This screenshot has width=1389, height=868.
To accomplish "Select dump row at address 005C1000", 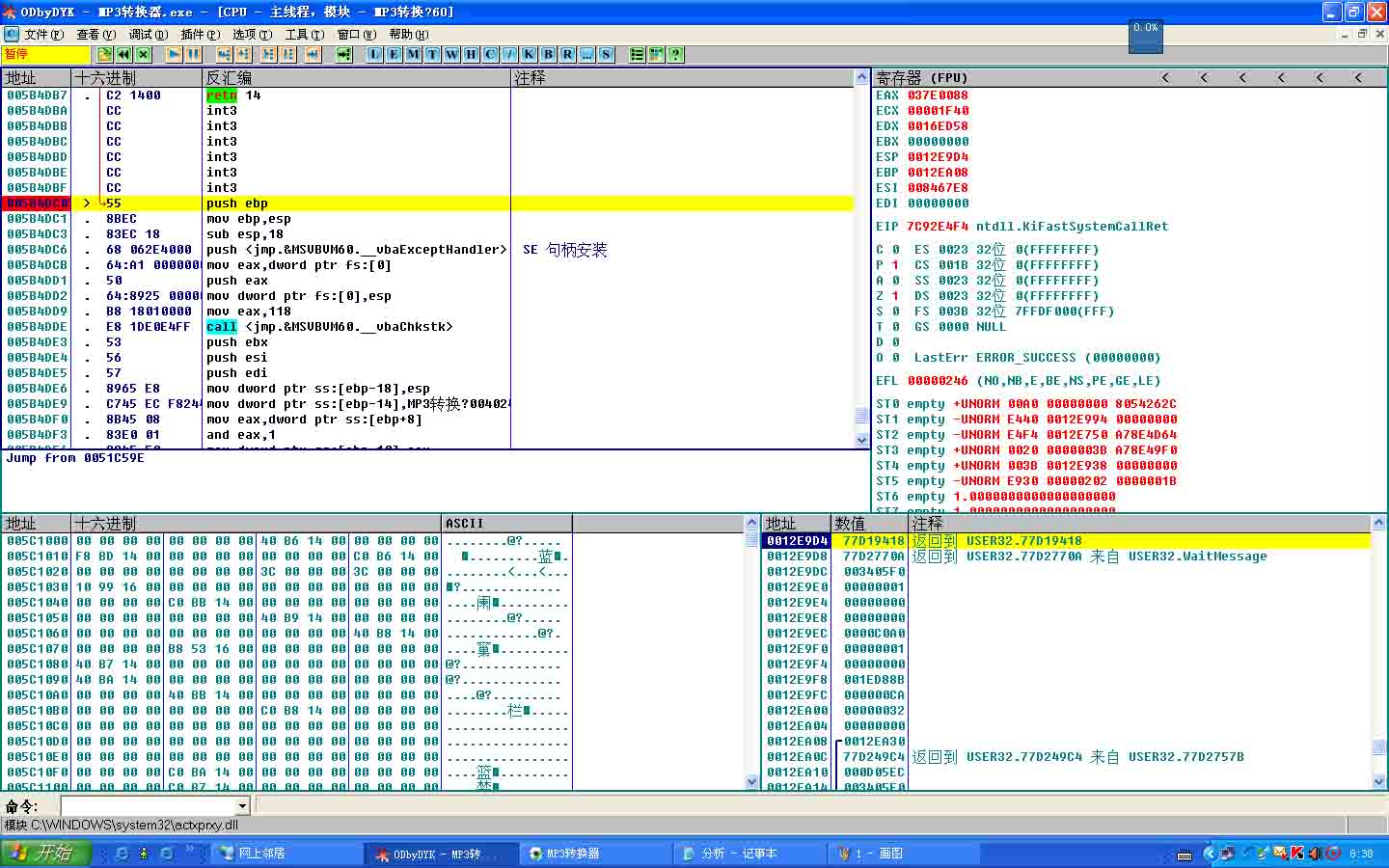I will tap(373, 541).
